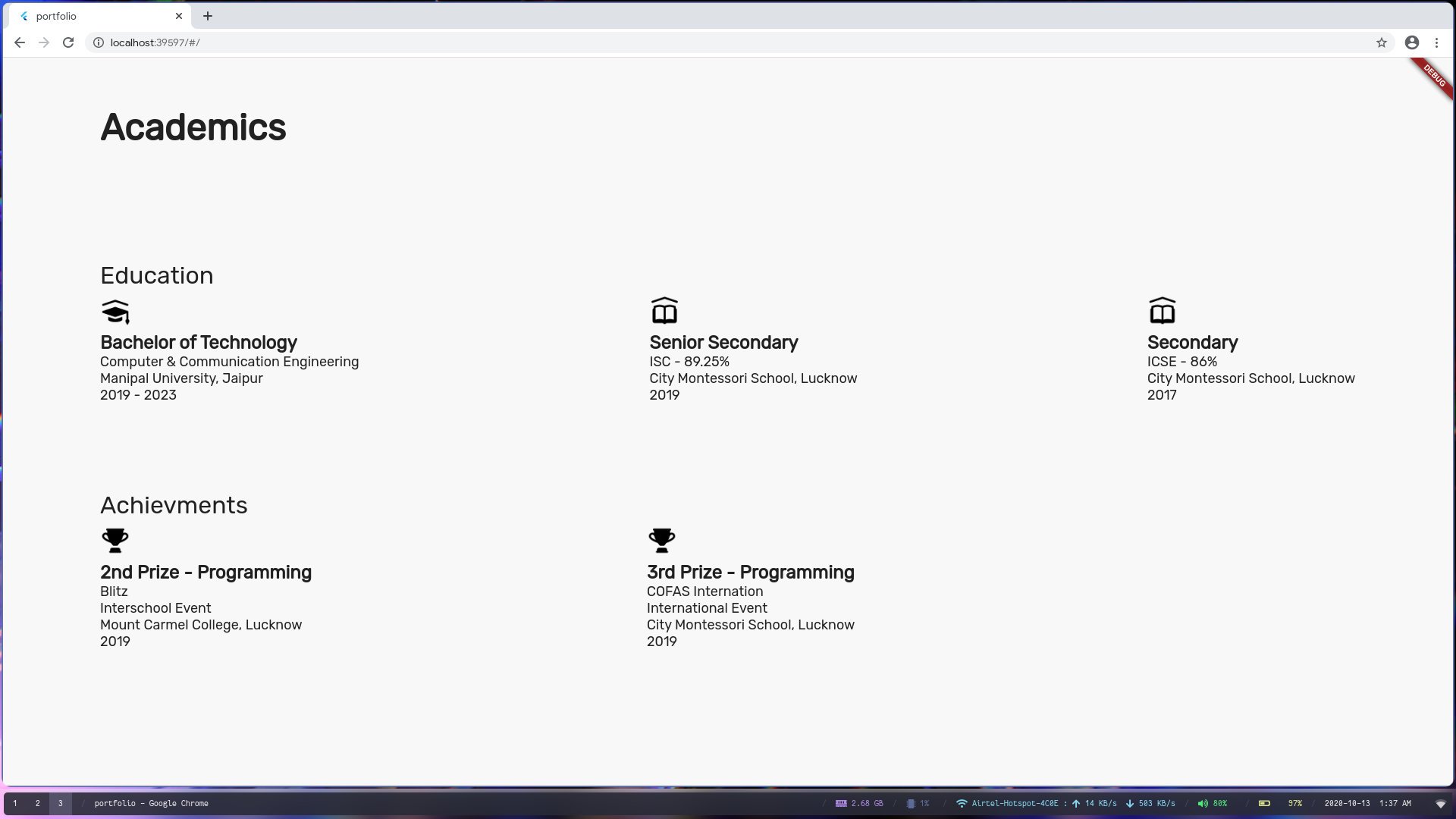
Task: Click the volume indicator showing 80%
Action: point(1212,803)
